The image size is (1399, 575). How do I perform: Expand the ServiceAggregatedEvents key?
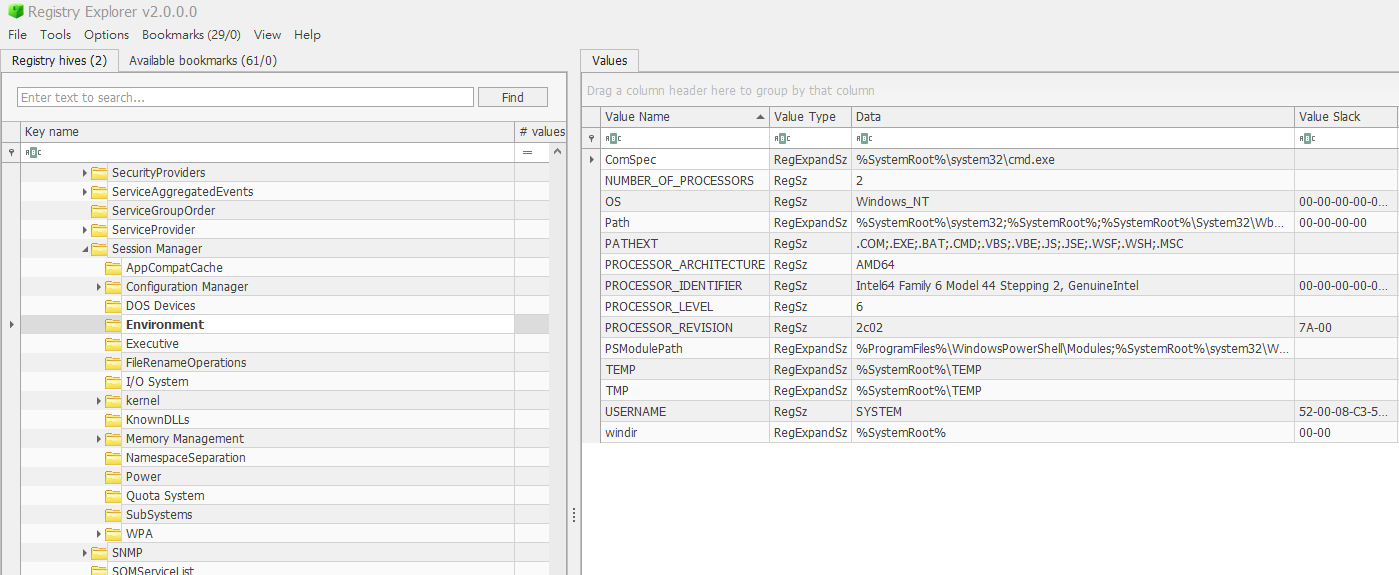coord(85,192)
